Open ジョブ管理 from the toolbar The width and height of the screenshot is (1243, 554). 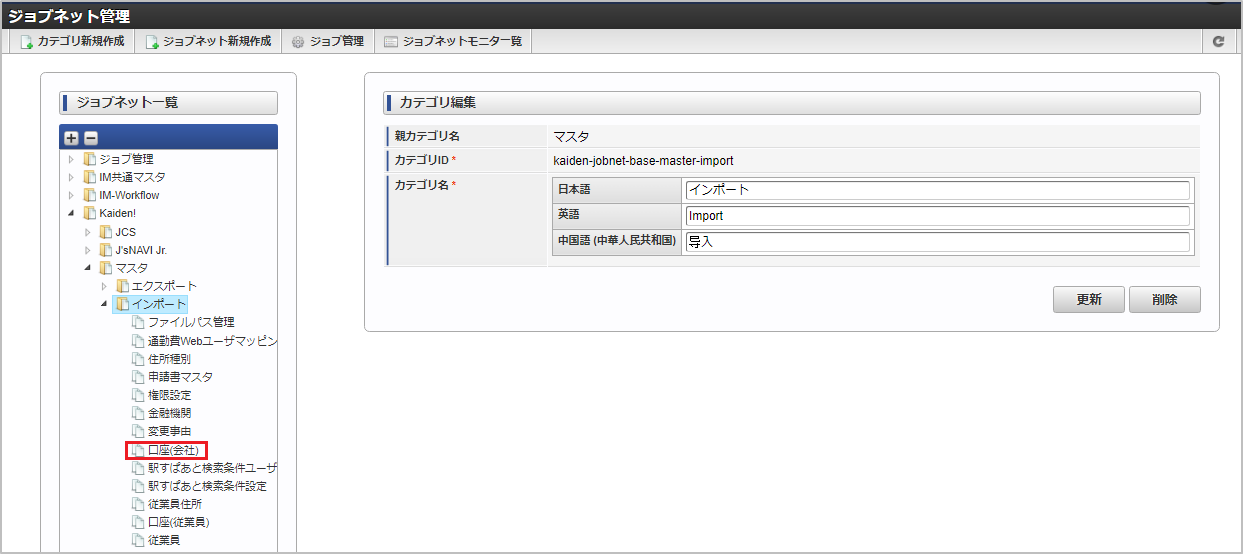coord(328,42)
